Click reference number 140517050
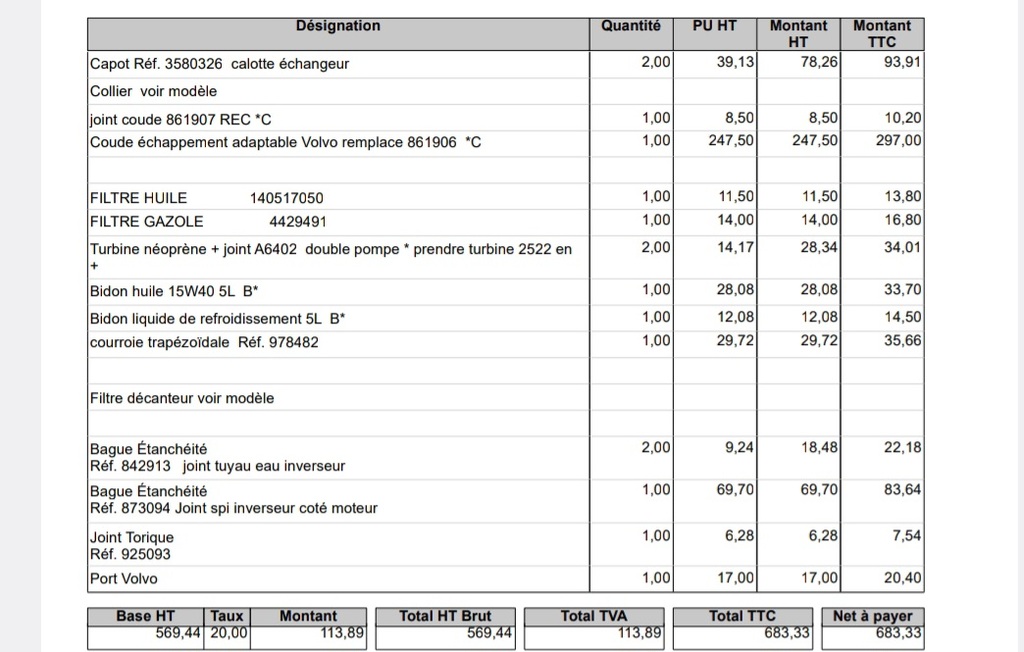 click(286, 198)
